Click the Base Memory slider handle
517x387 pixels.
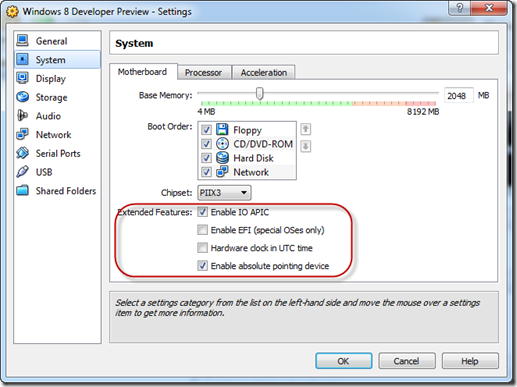pos(260,93)
